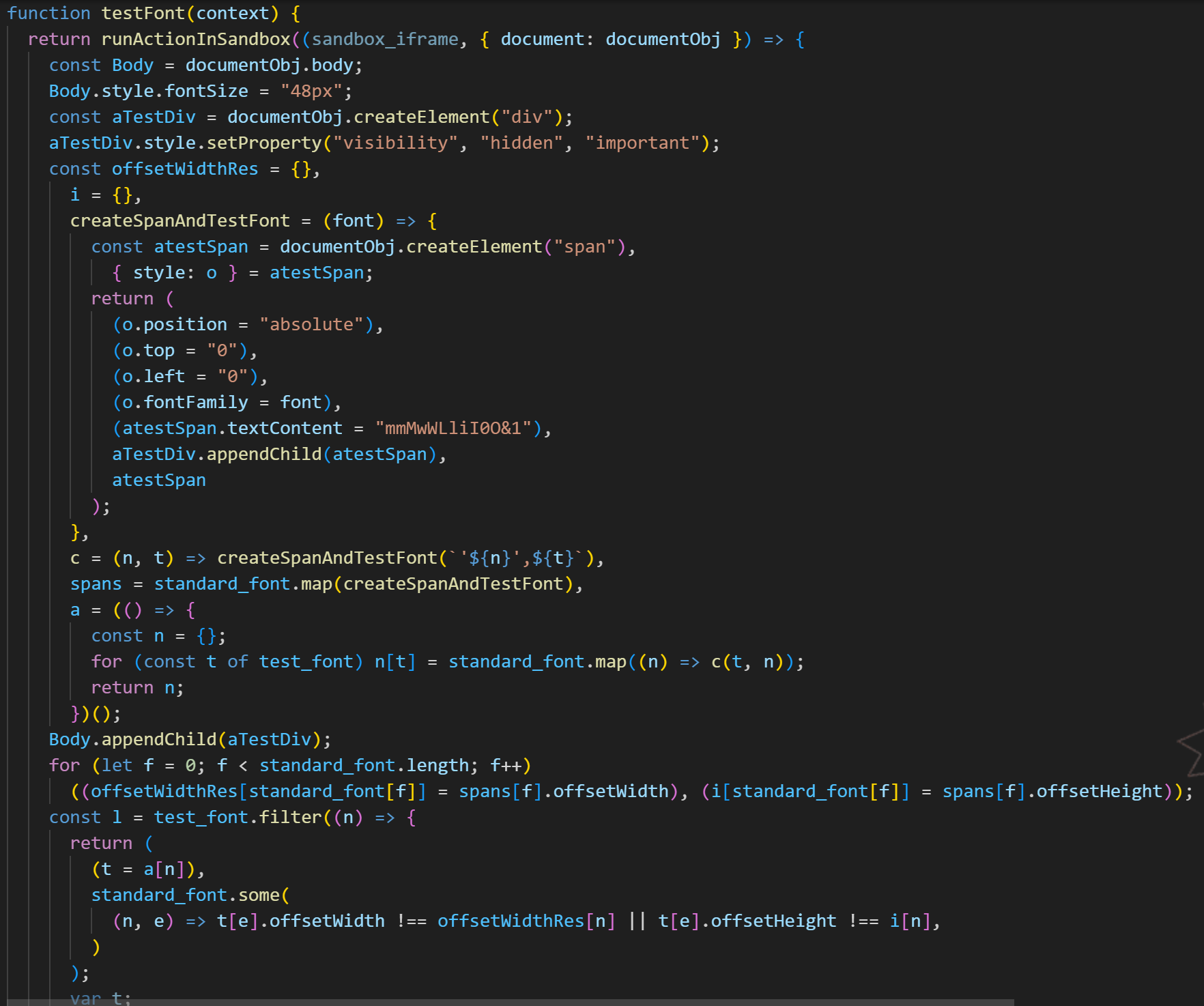The width and height of the screenshot is (1204, 1006).
Task: Click the function name testFont
Action: point(143,13)
